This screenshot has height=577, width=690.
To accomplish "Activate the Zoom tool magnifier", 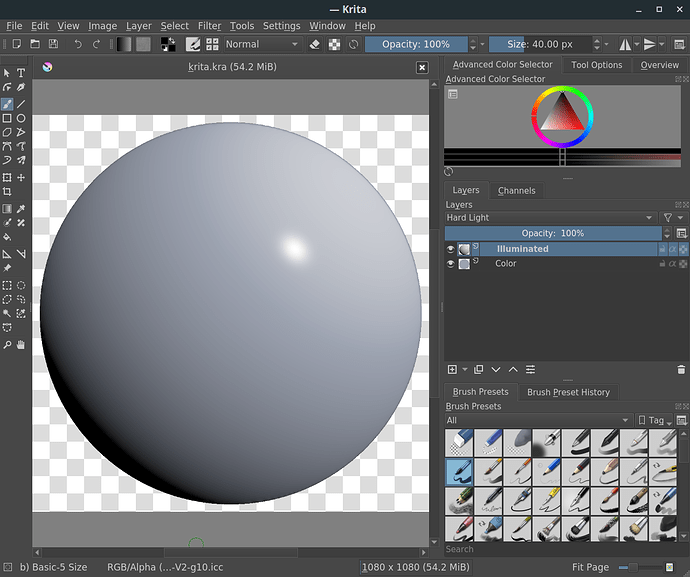I will coord(7,344).
